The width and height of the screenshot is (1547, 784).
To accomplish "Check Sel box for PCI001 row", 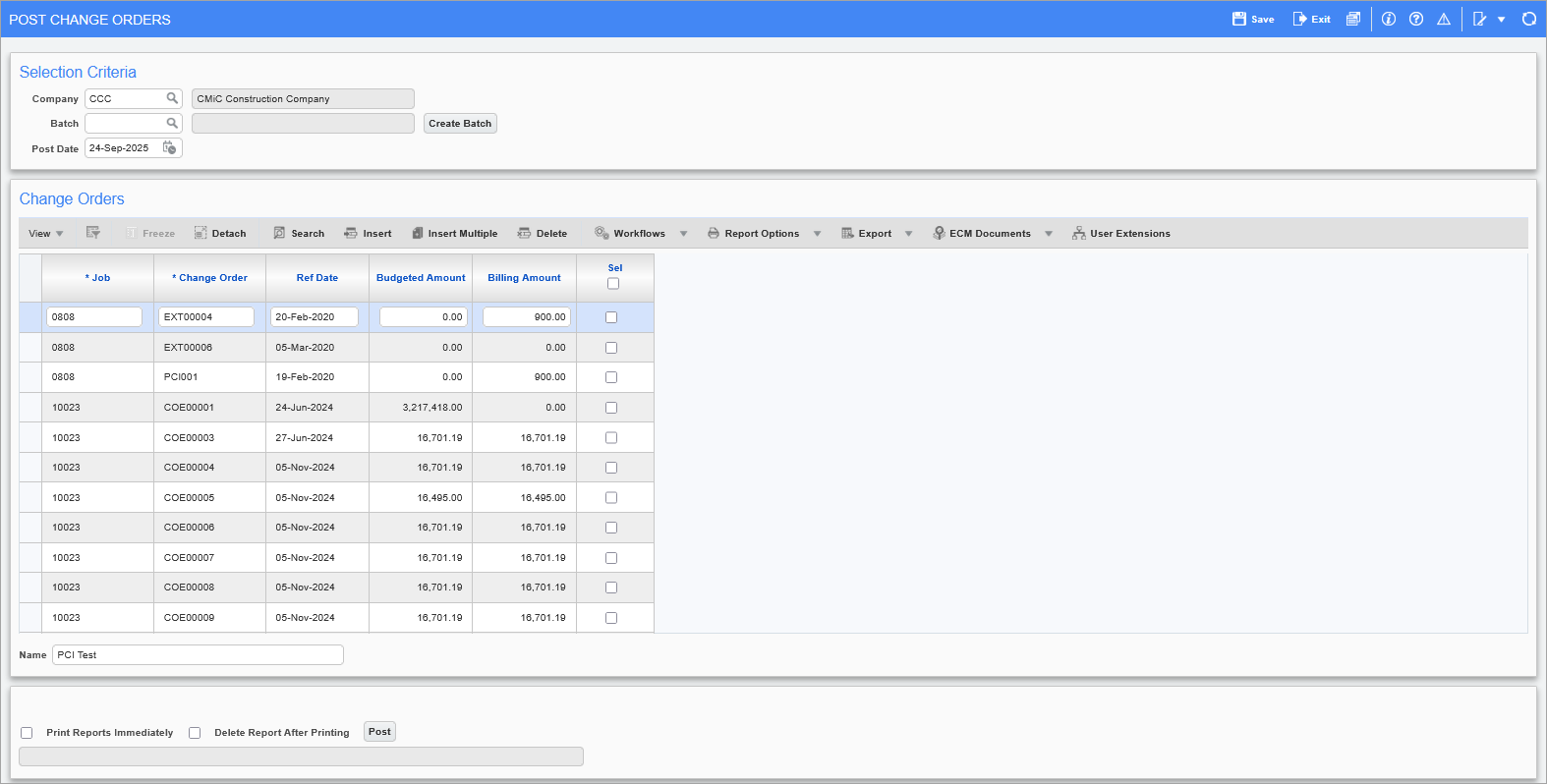I will pos(611,377).
